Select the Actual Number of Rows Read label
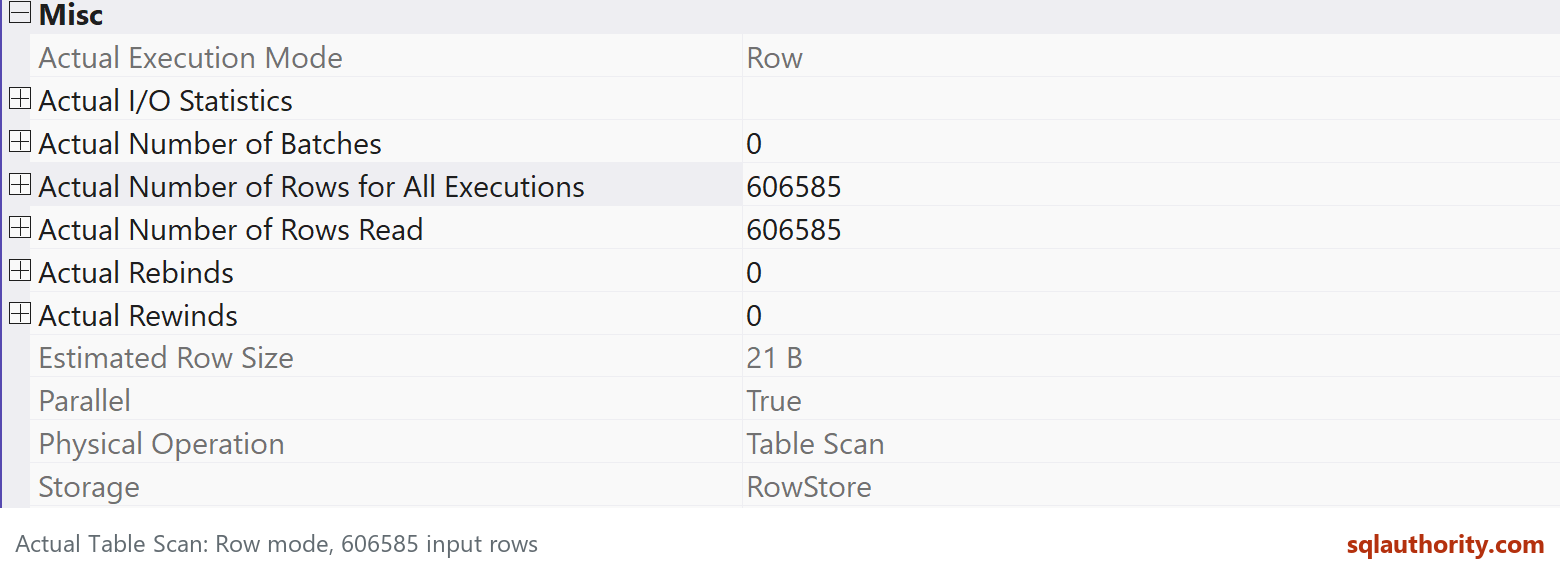 point(231,230)
